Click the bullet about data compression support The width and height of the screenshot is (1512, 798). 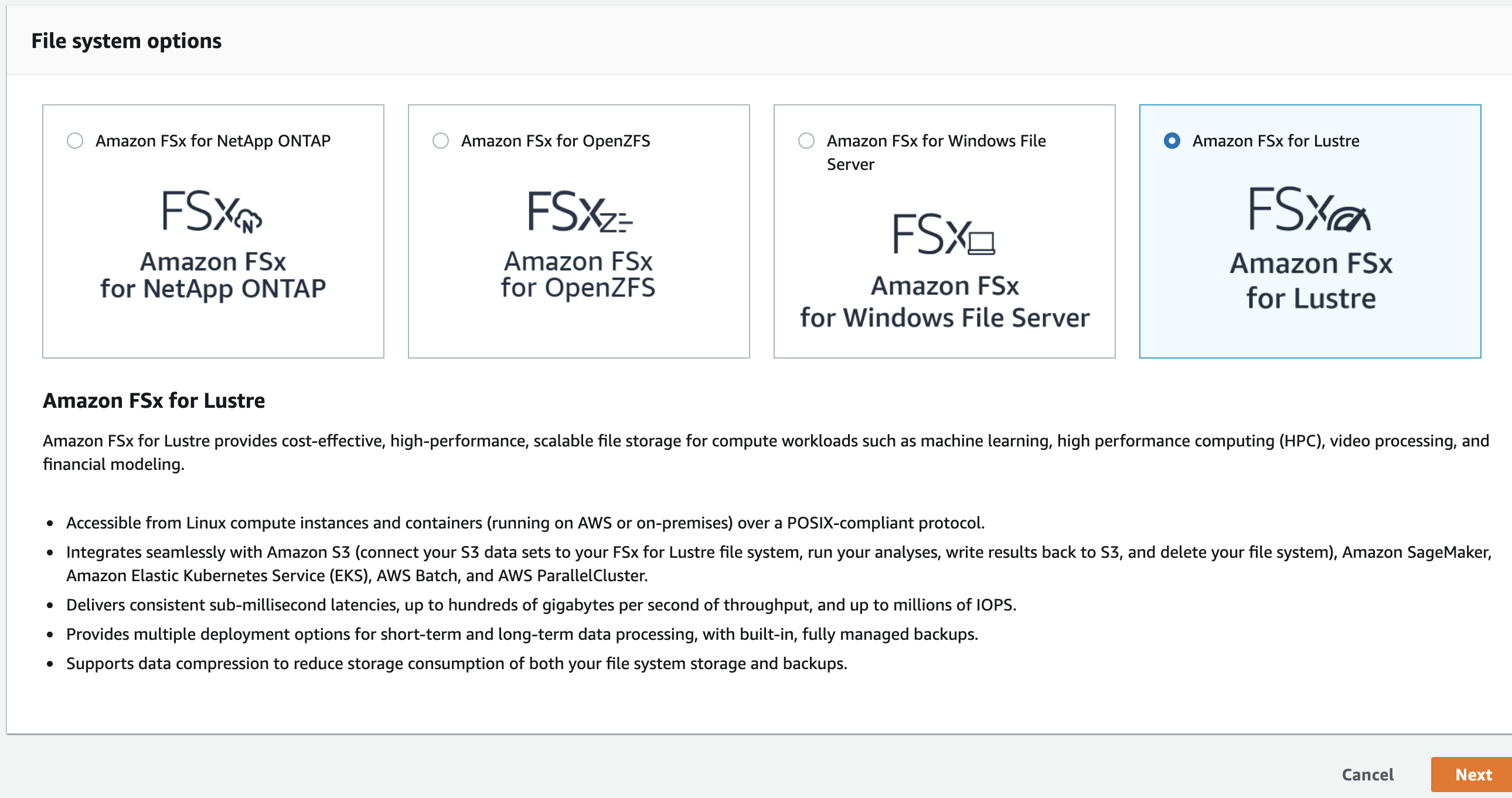[x=457, y=664]
